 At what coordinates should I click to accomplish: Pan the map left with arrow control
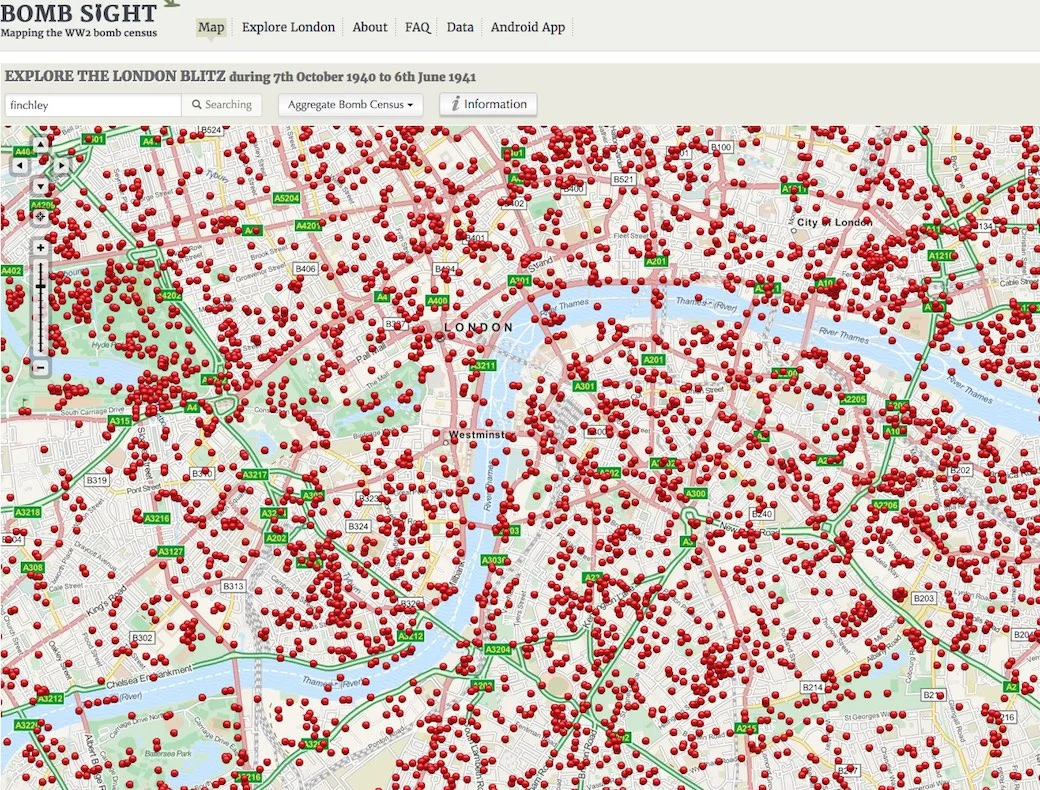coord(20,165)
